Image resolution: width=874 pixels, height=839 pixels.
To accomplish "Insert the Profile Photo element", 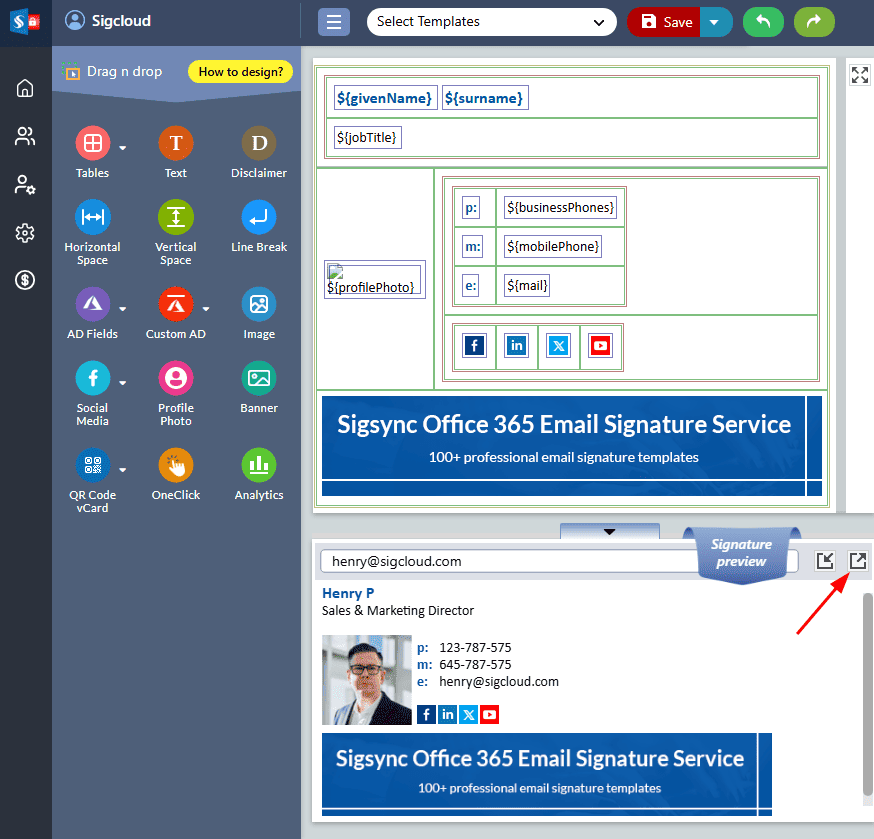I will pos(175,379).
